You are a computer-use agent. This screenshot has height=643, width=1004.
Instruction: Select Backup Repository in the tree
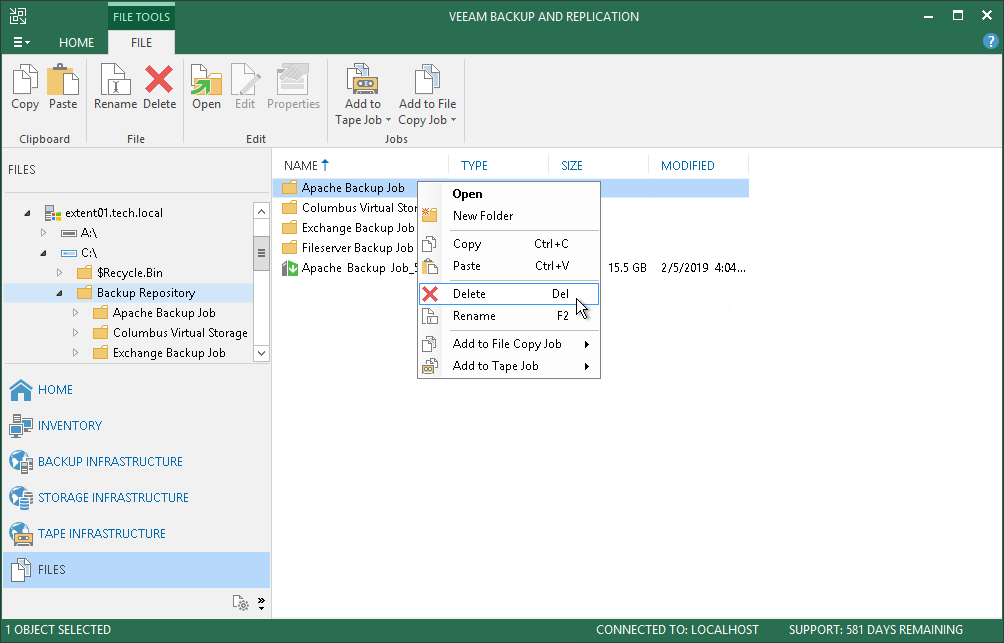(146, 293)
